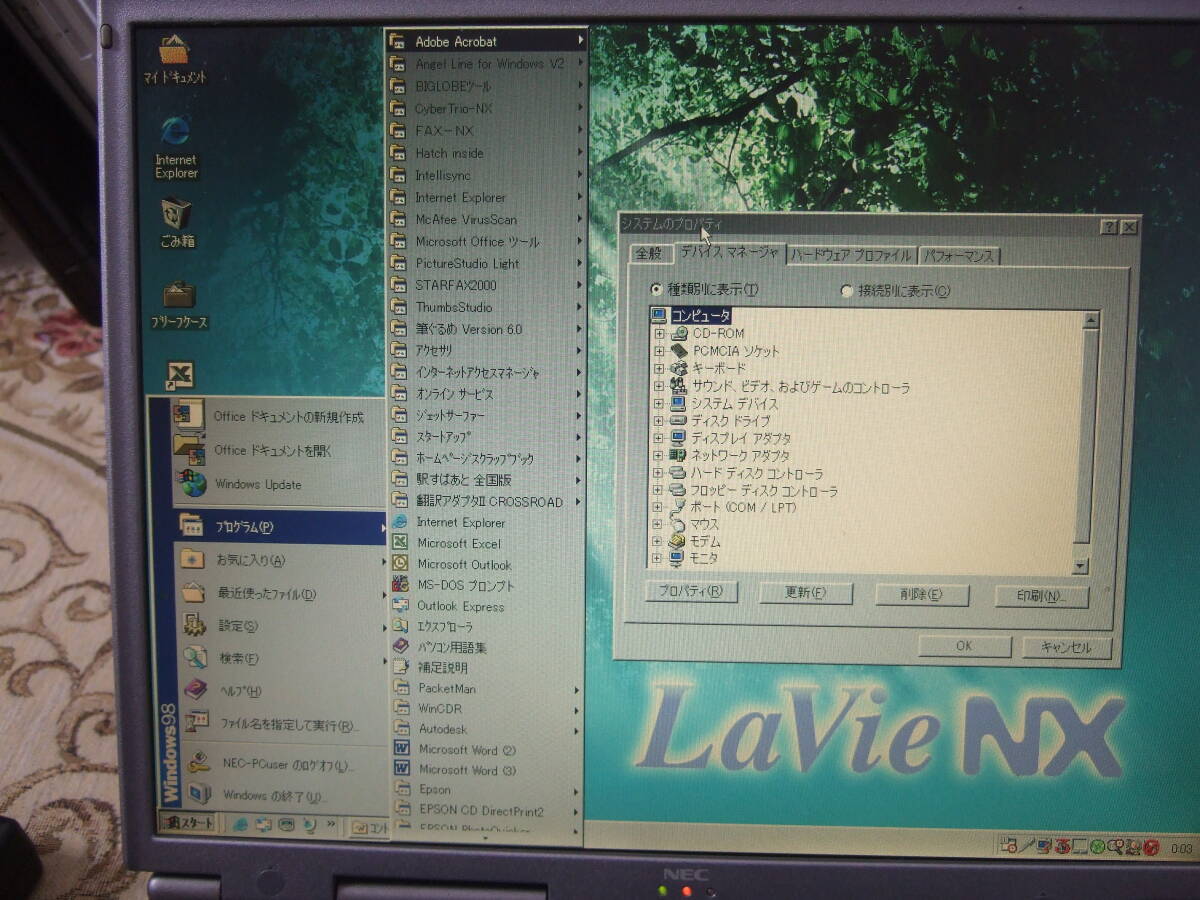Switch to the ハードウェア プロファイル tab
The image size is (1200, 900).
coord(851,256)
